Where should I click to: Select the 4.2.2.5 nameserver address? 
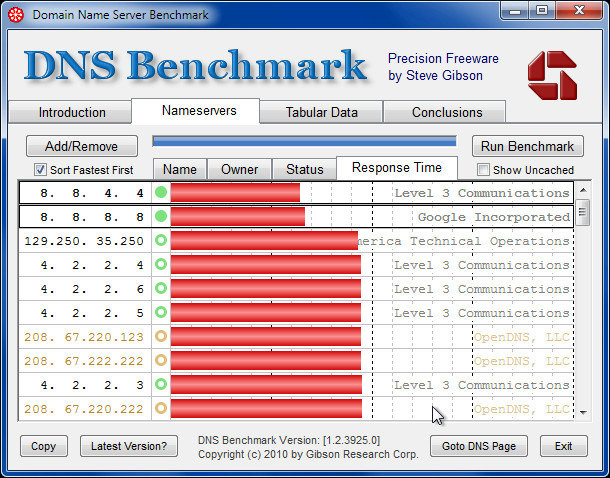pos(92,313)
